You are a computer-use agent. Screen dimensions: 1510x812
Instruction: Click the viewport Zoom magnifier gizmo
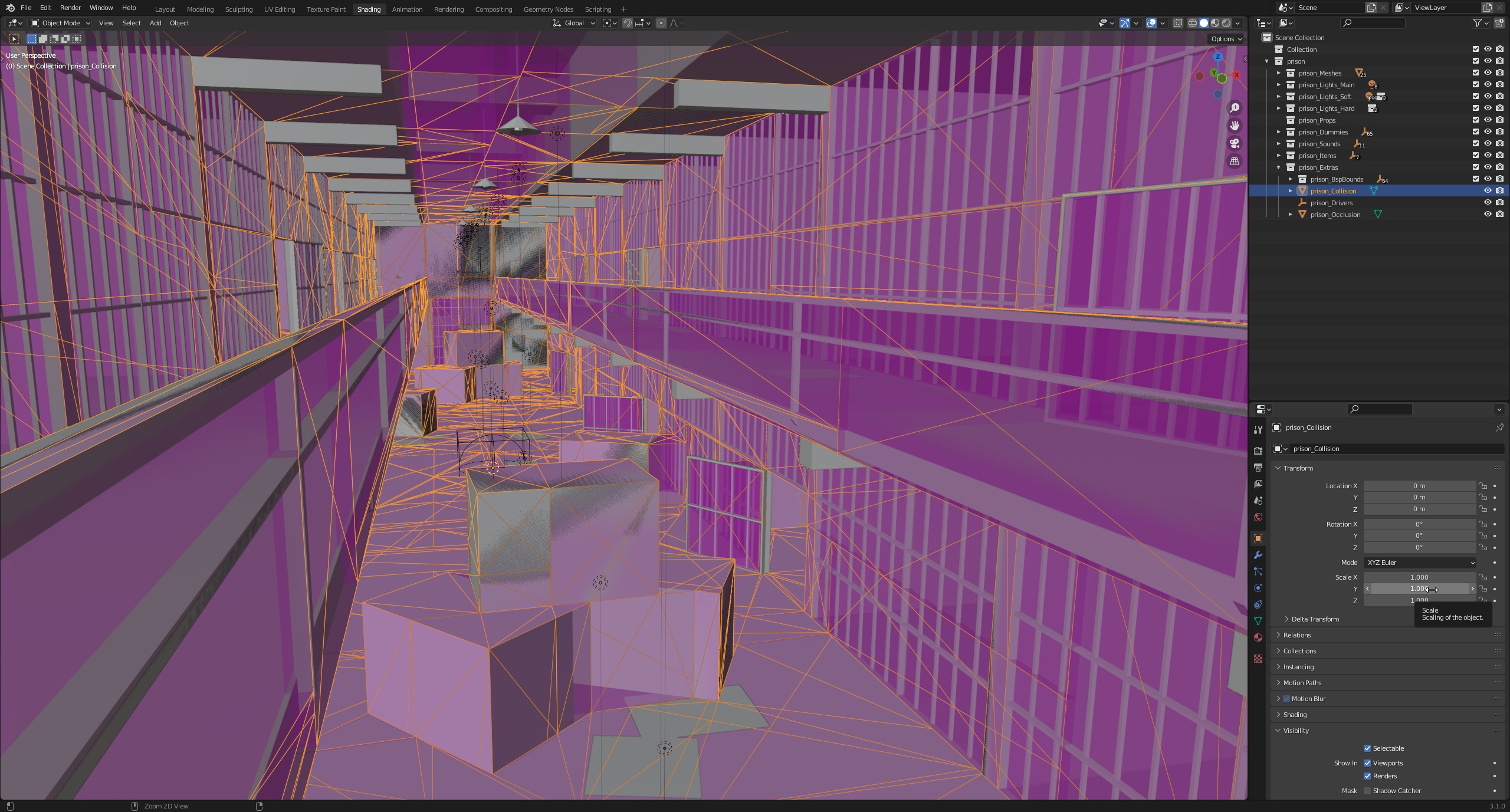(1235, 108)
